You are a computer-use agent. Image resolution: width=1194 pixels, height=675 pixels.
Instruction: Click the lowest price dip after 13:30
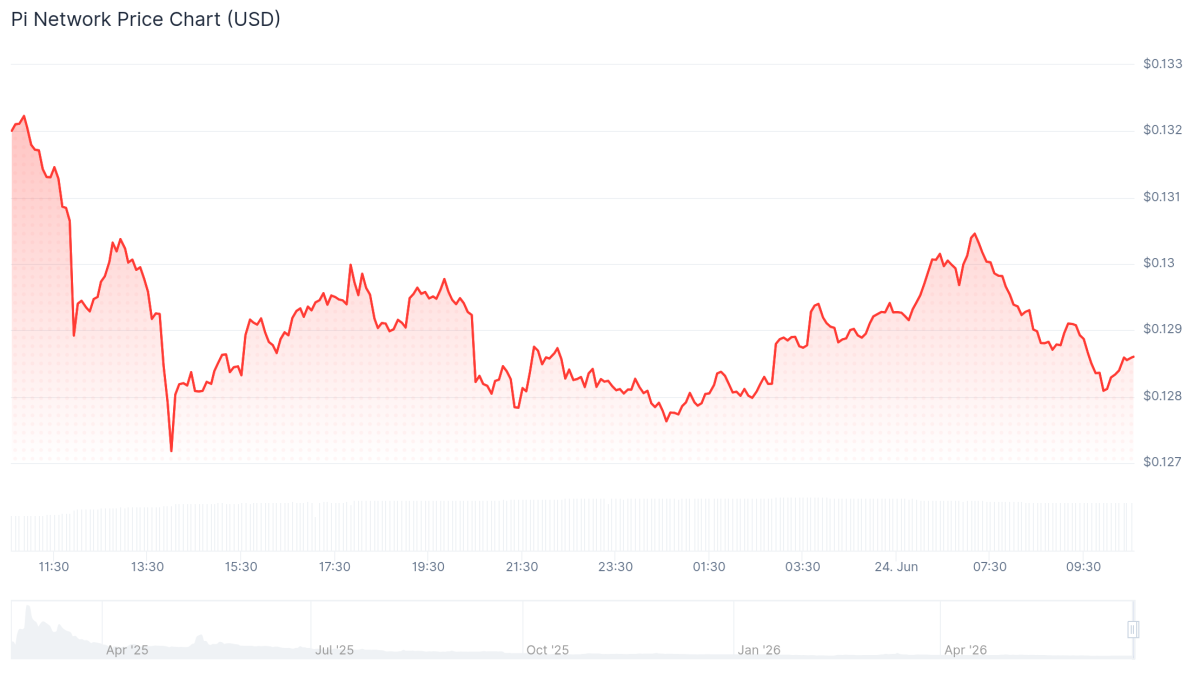[171, 449]
